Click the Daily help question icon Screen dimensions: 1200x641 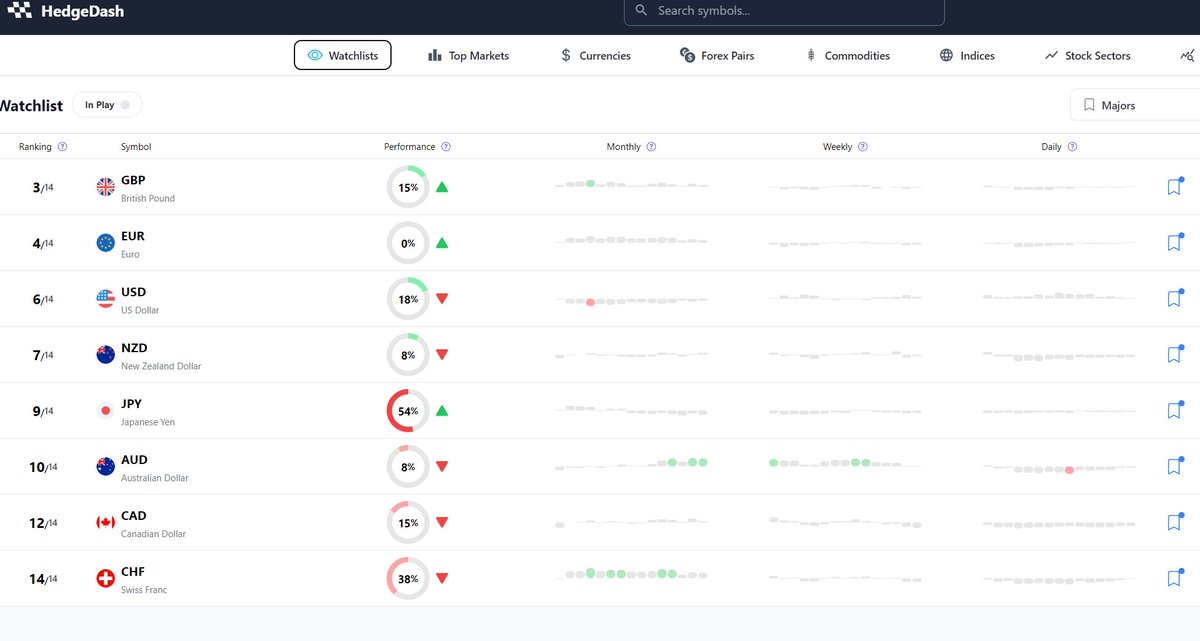(1072, 147)
